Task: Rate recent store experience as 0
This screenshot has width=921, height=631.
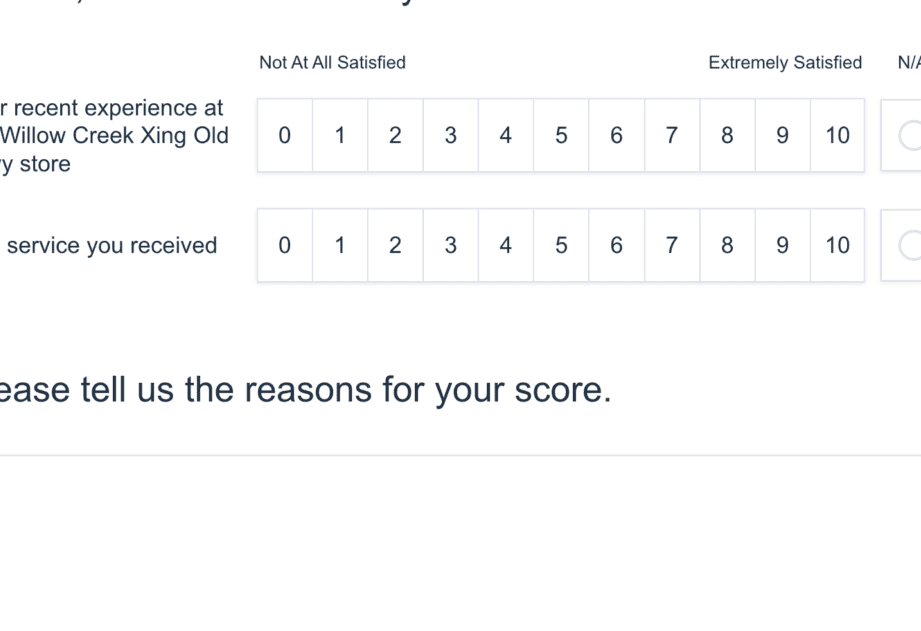Action: [x=285, y=135]
